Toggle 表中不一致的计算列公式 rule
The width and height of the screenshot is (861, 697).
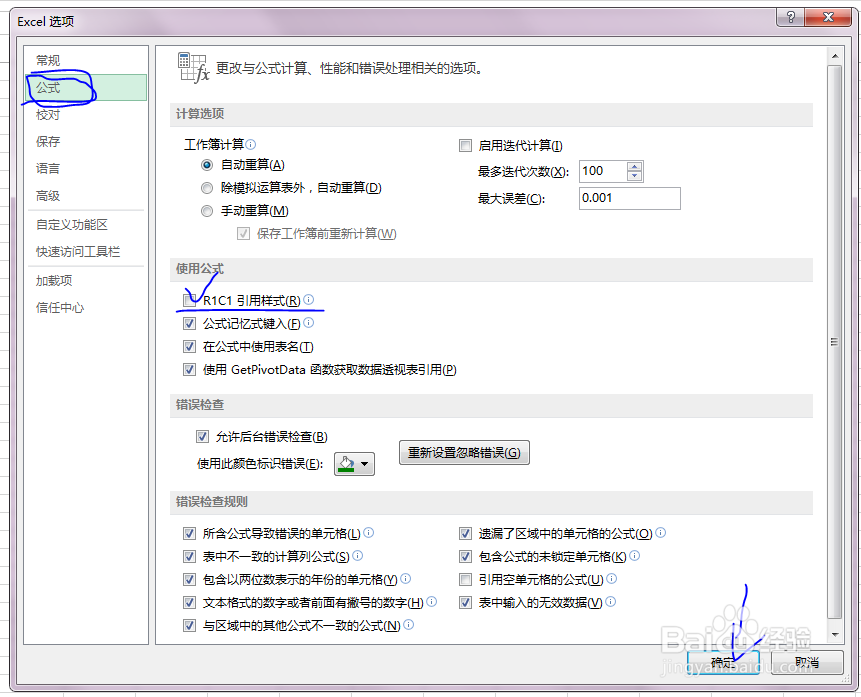tap(189, 556)
